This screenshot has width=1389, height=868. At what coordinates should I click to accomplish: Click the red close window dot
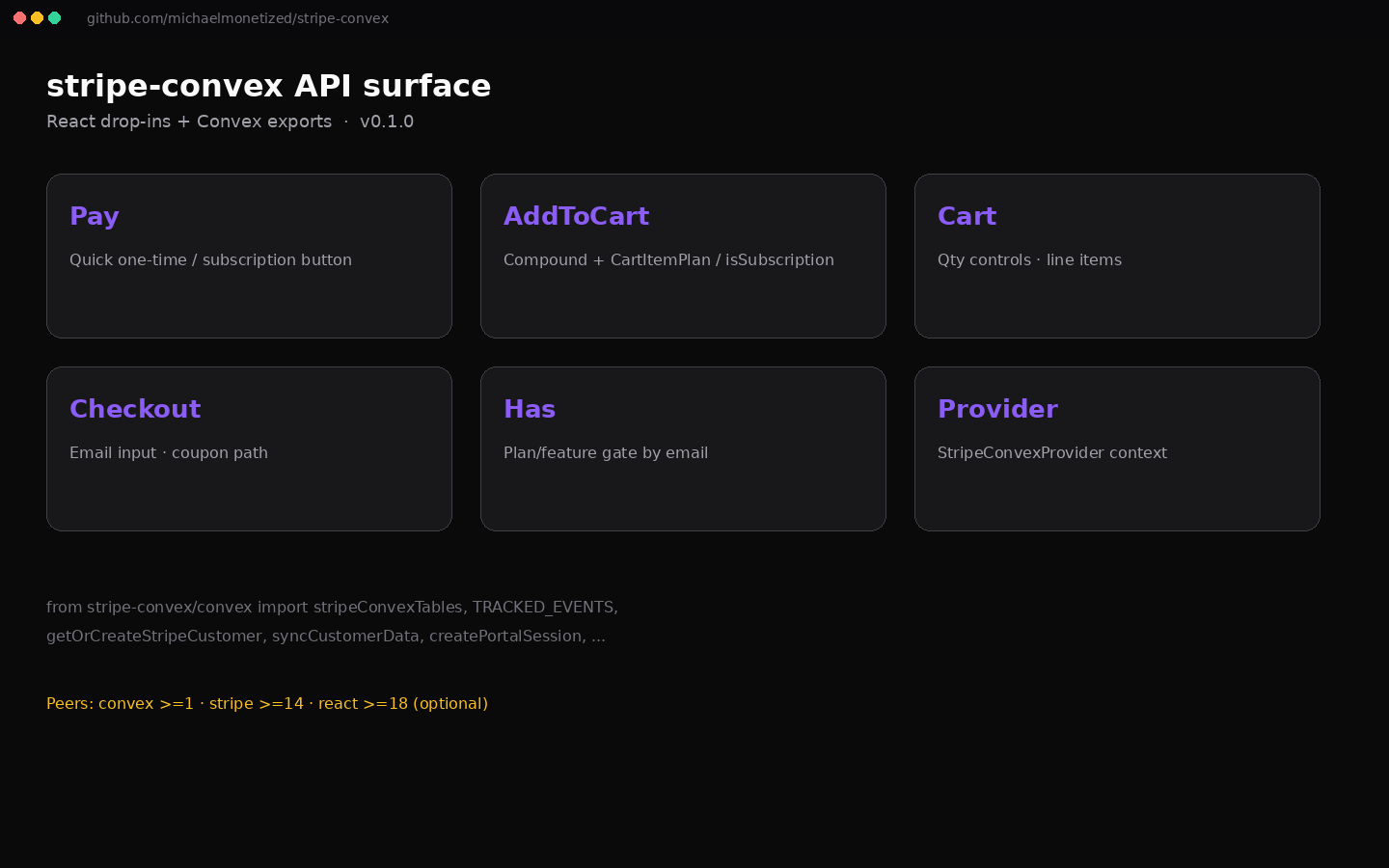(19, 18)
